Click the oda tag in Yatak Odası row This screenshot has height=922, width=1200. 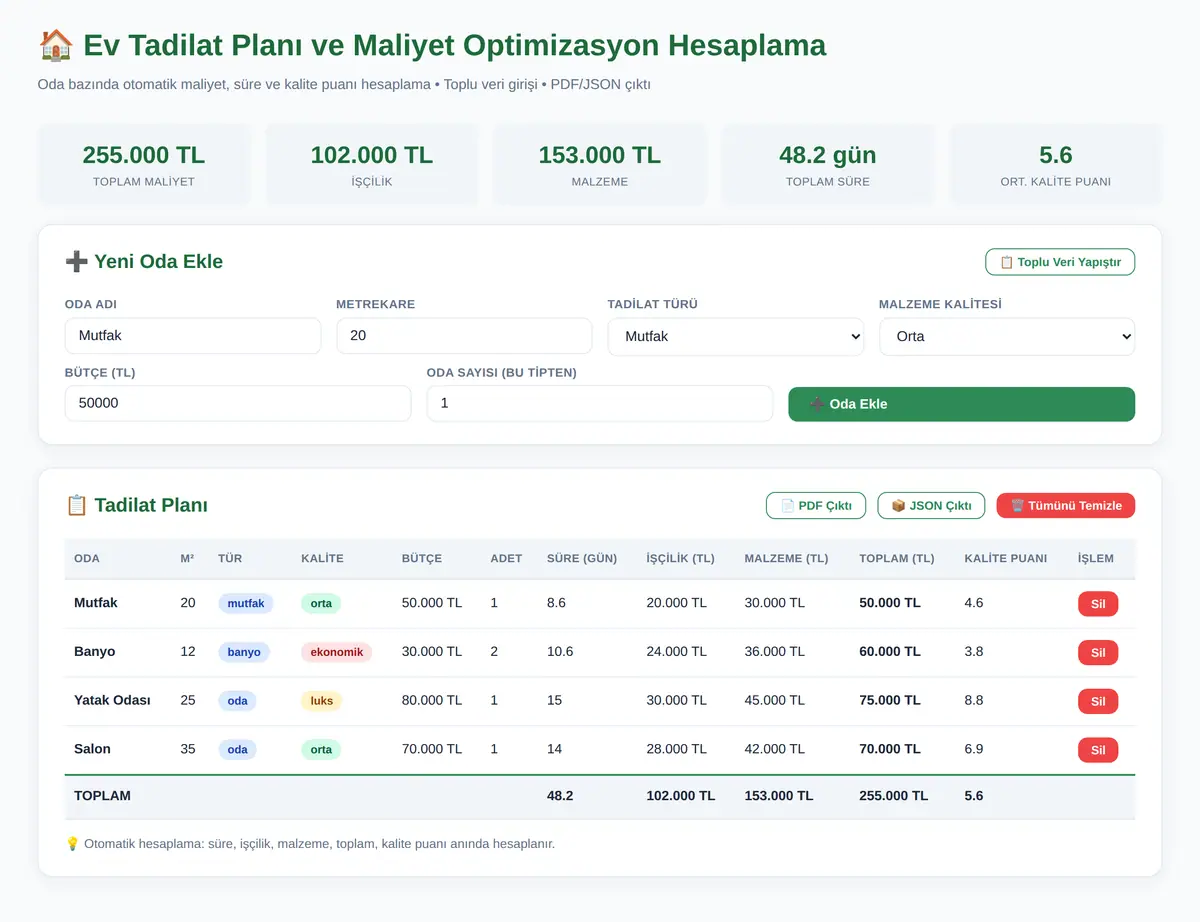[x=237, y=701]
